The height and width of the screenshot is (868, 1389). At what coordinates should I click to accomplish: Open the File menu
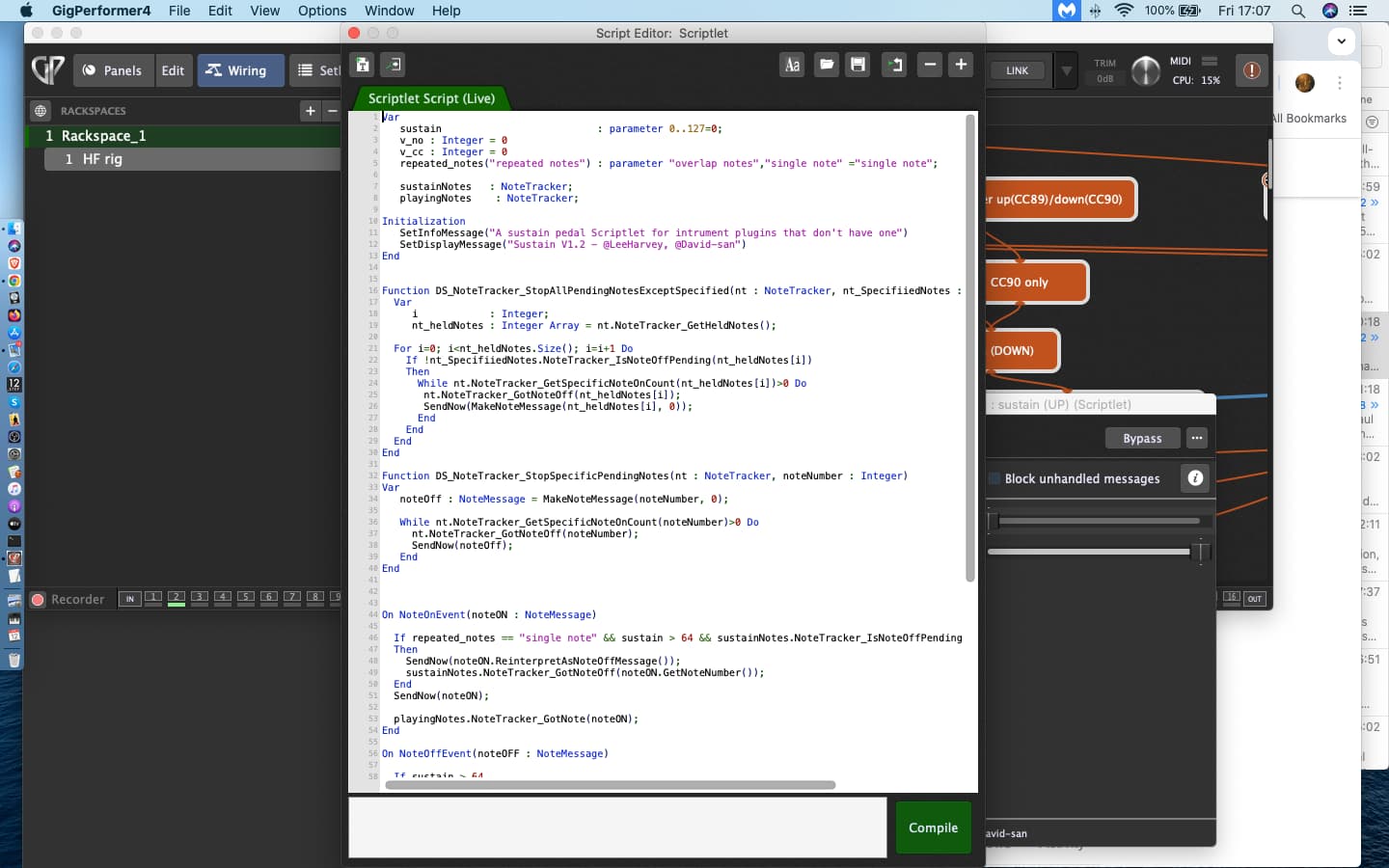[179, 11]
